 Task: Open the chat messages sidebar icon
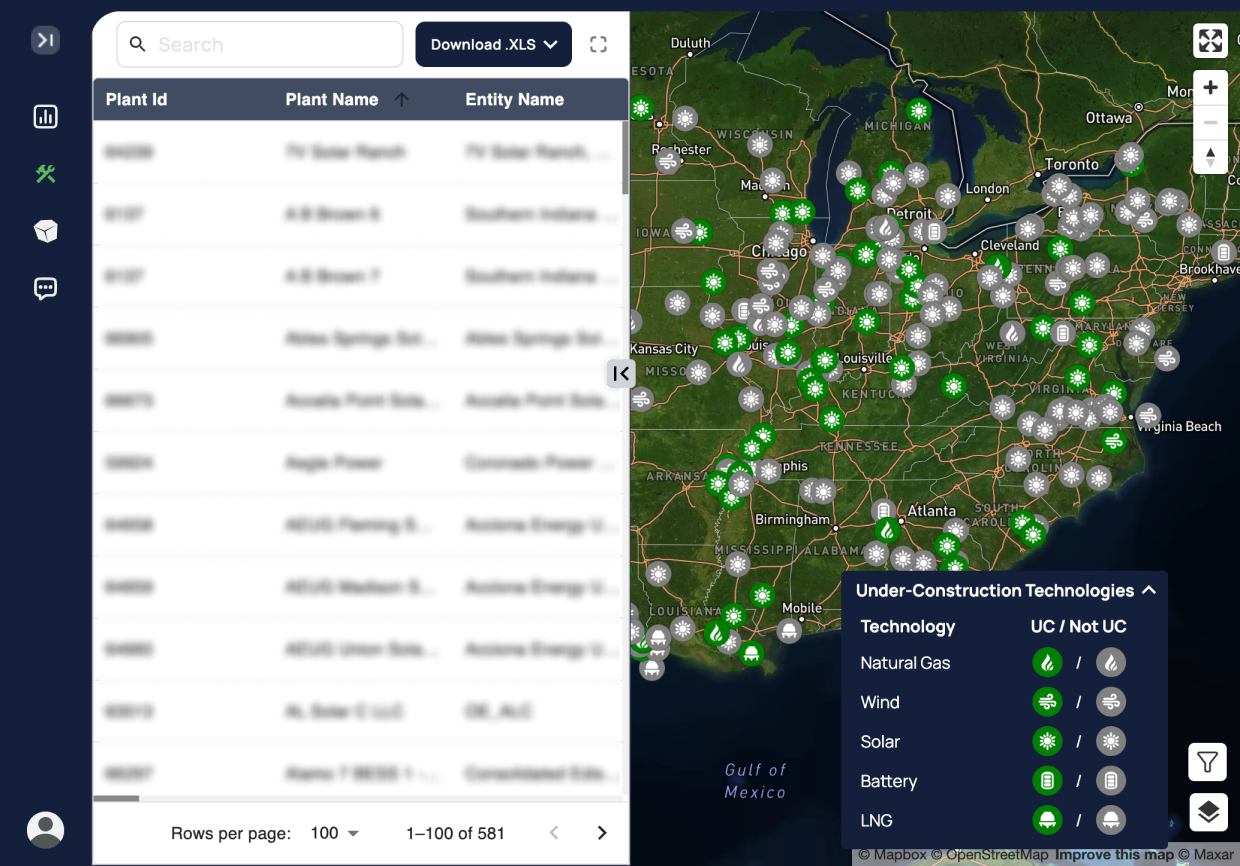click(x=45, y=289)
